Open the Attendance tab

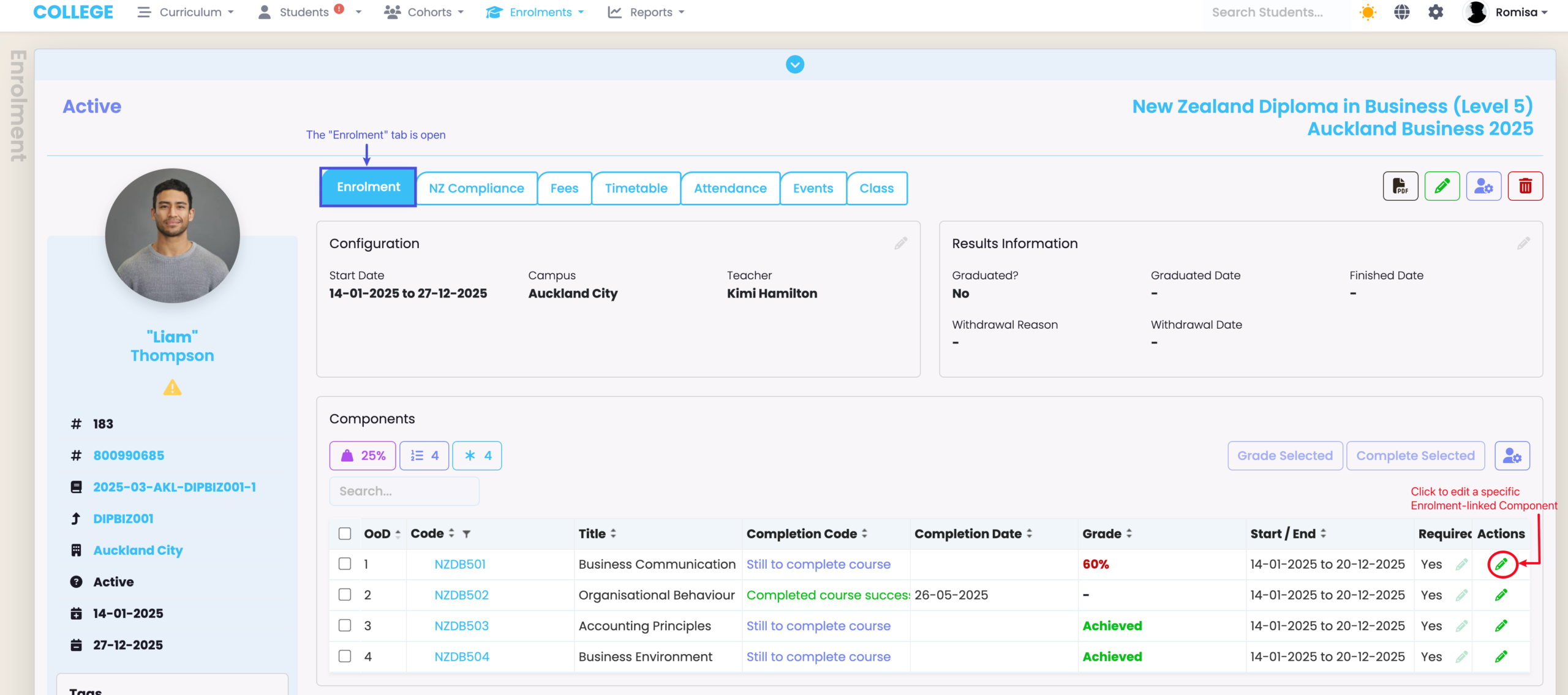coord(730,189)
